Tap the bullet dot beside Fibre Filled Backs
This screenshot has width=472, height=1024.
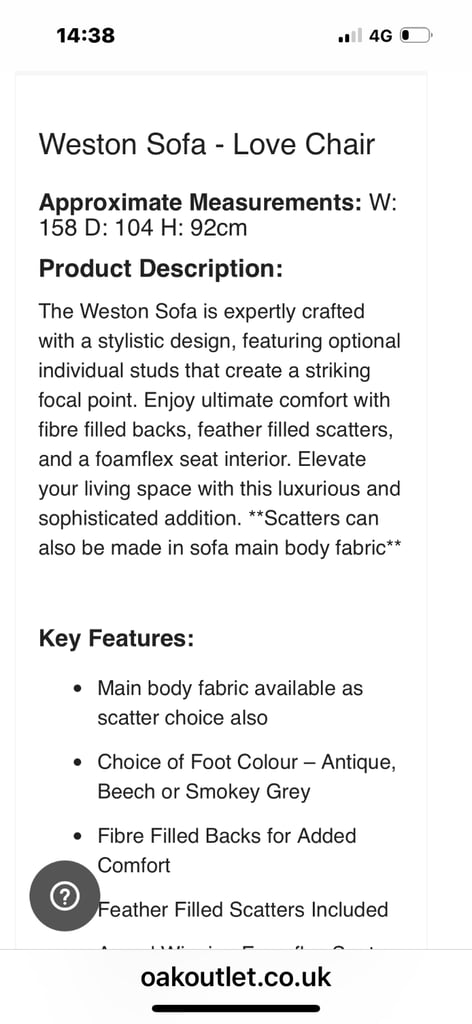tap(78, 837)
